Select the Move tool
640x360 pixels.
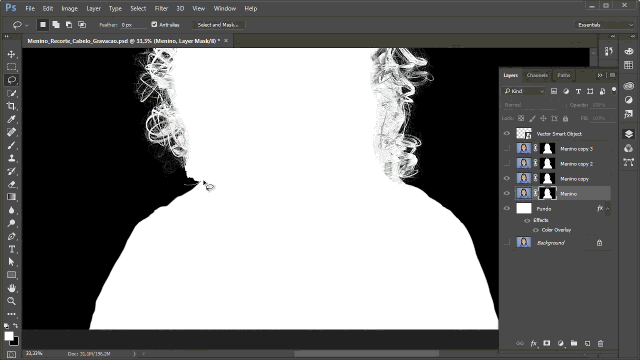click(11, 54)
